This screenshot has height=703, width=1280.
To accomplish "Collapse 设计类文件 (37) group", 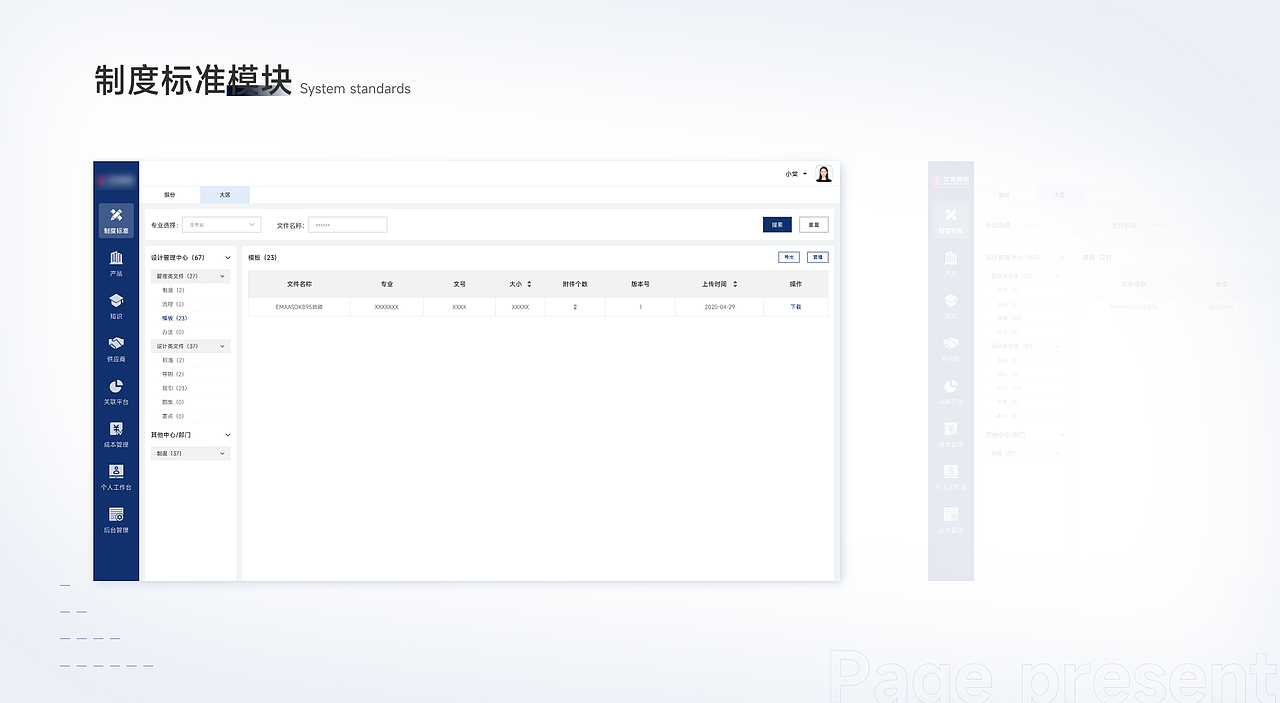I will pyautogui.click(x=191, y=346).
